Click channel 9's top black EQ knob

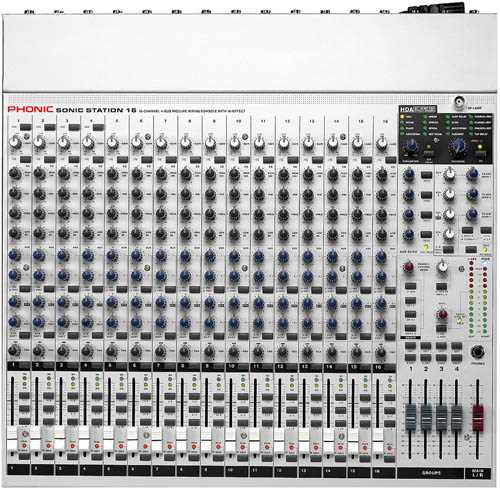pyautogui.click(x=210, y=174)
